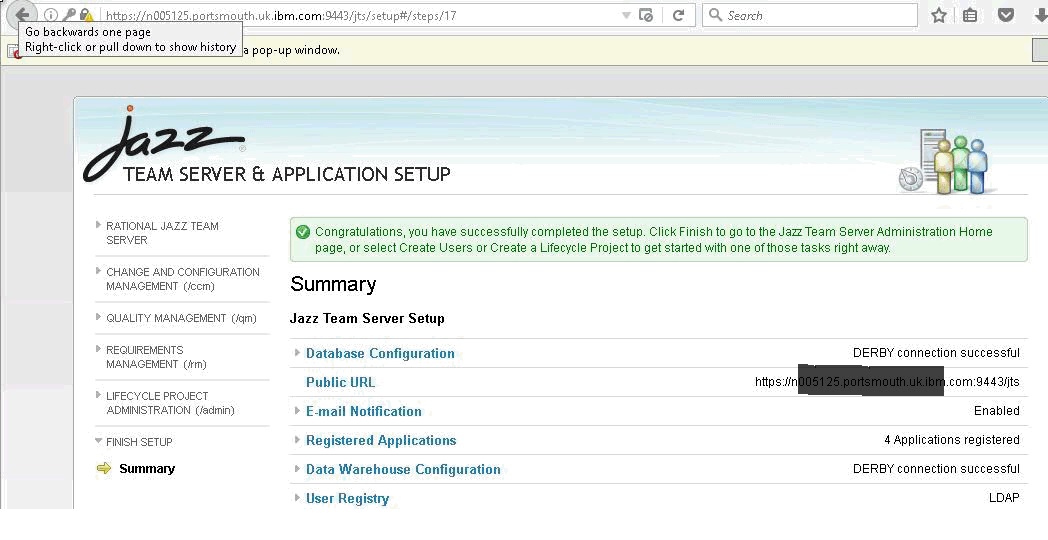Click Data Warehouse 'DERBY connection successful' text
1048x540 pixels.
[936, 468]
